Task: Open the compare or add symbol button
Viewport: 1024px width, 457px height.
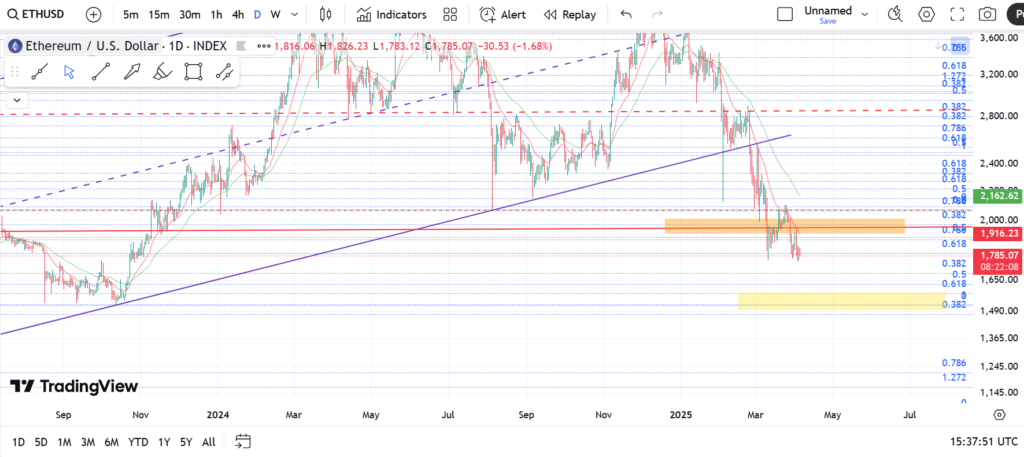Action: click(93, 14)
